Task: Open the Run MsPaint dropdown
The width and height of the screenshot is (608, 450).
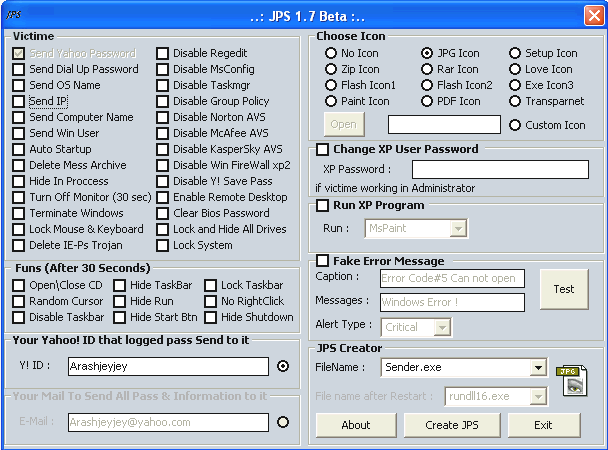Action: (458, 229)
